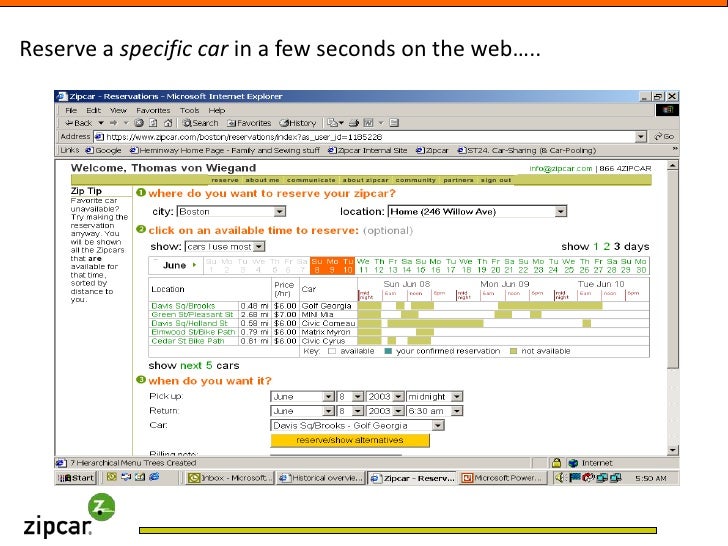Image resolution: width=728 pixels, height=546 pixels.
Task: Open the Return time dropdown 6:30 am
Action: 435,411
